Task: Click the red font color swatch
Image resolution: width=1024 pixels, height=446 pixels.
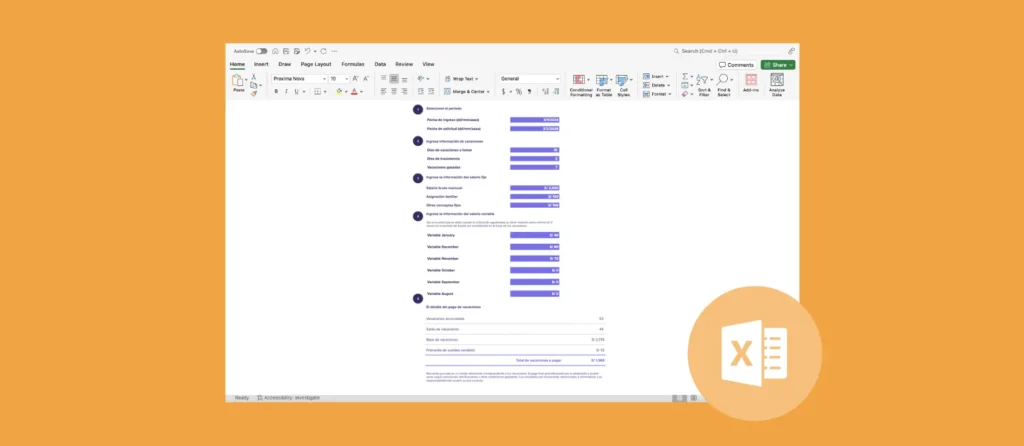Action: pos(354,91)
